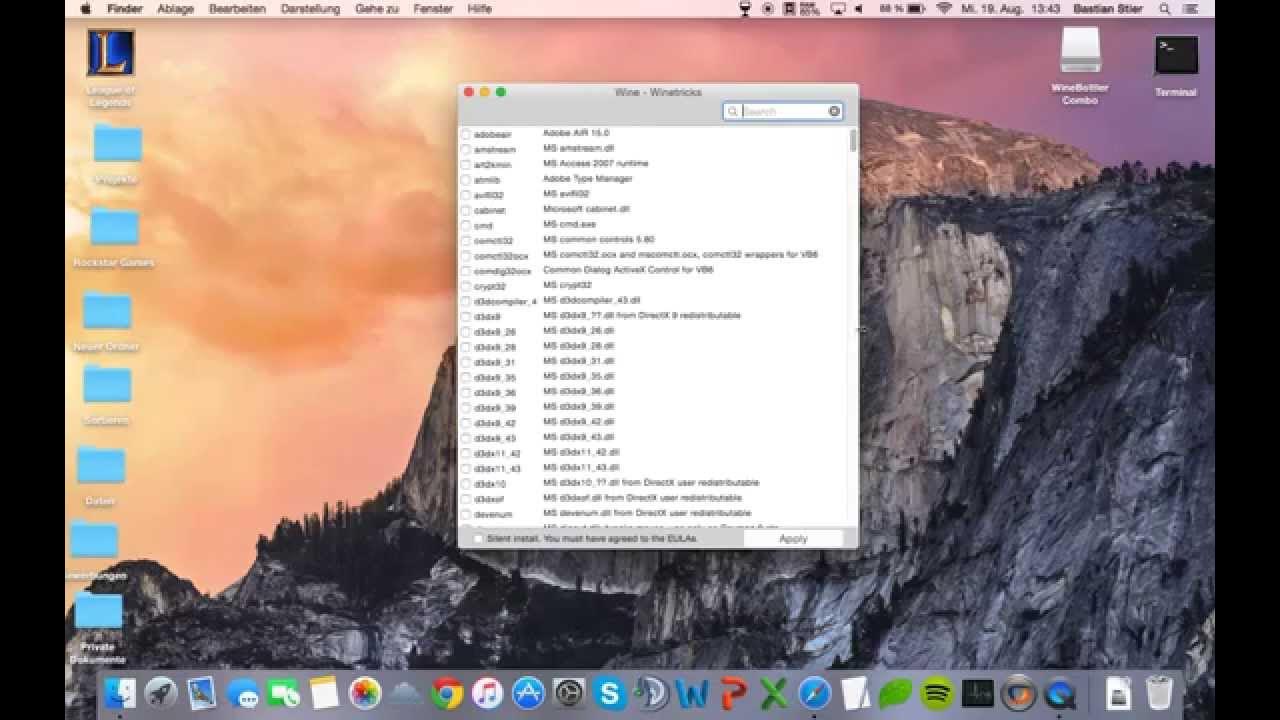
Task: Open the Trash in the Dock
Action: 1159,692
